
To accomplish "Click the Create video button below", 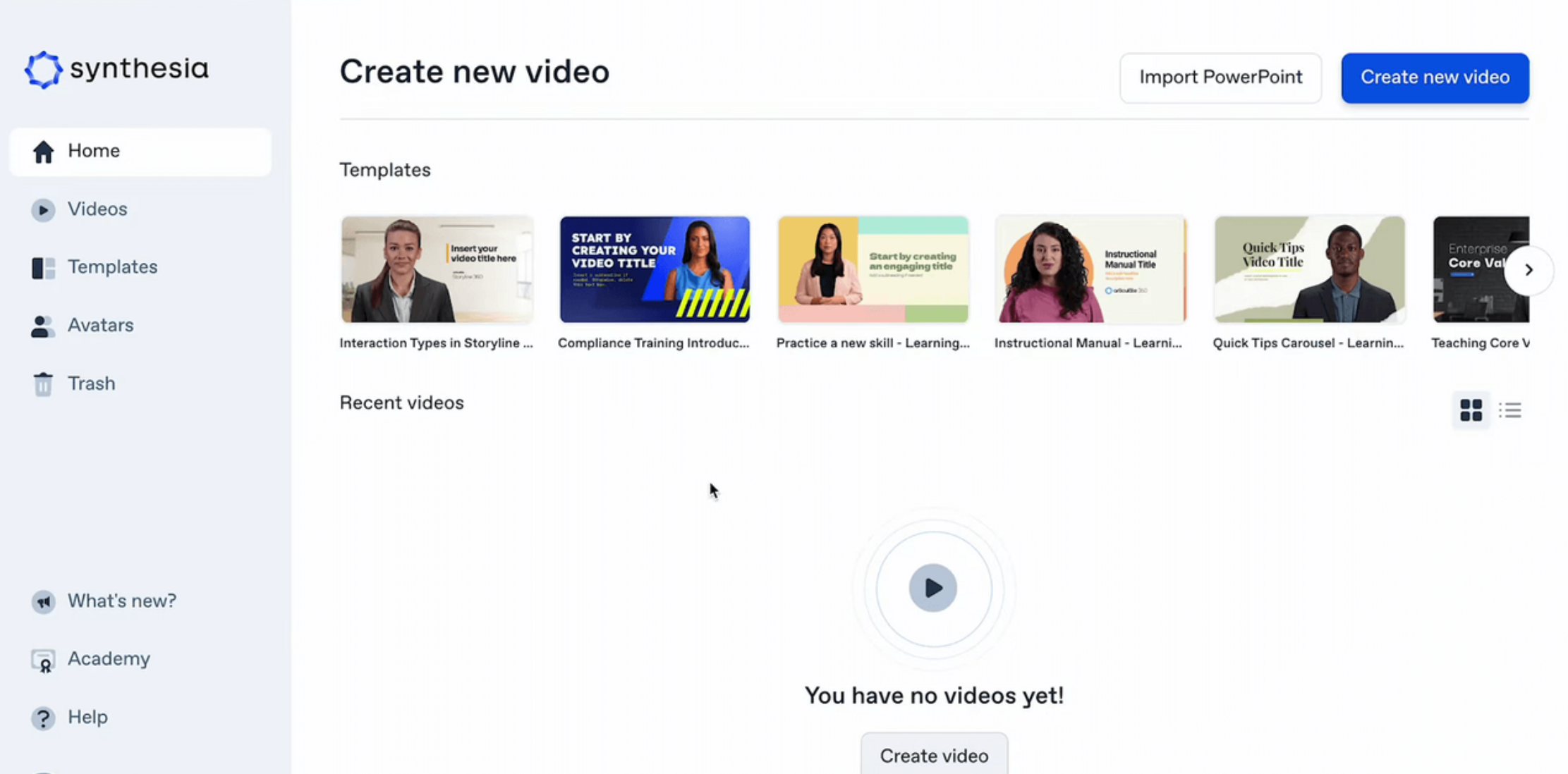I will [933, 756].
